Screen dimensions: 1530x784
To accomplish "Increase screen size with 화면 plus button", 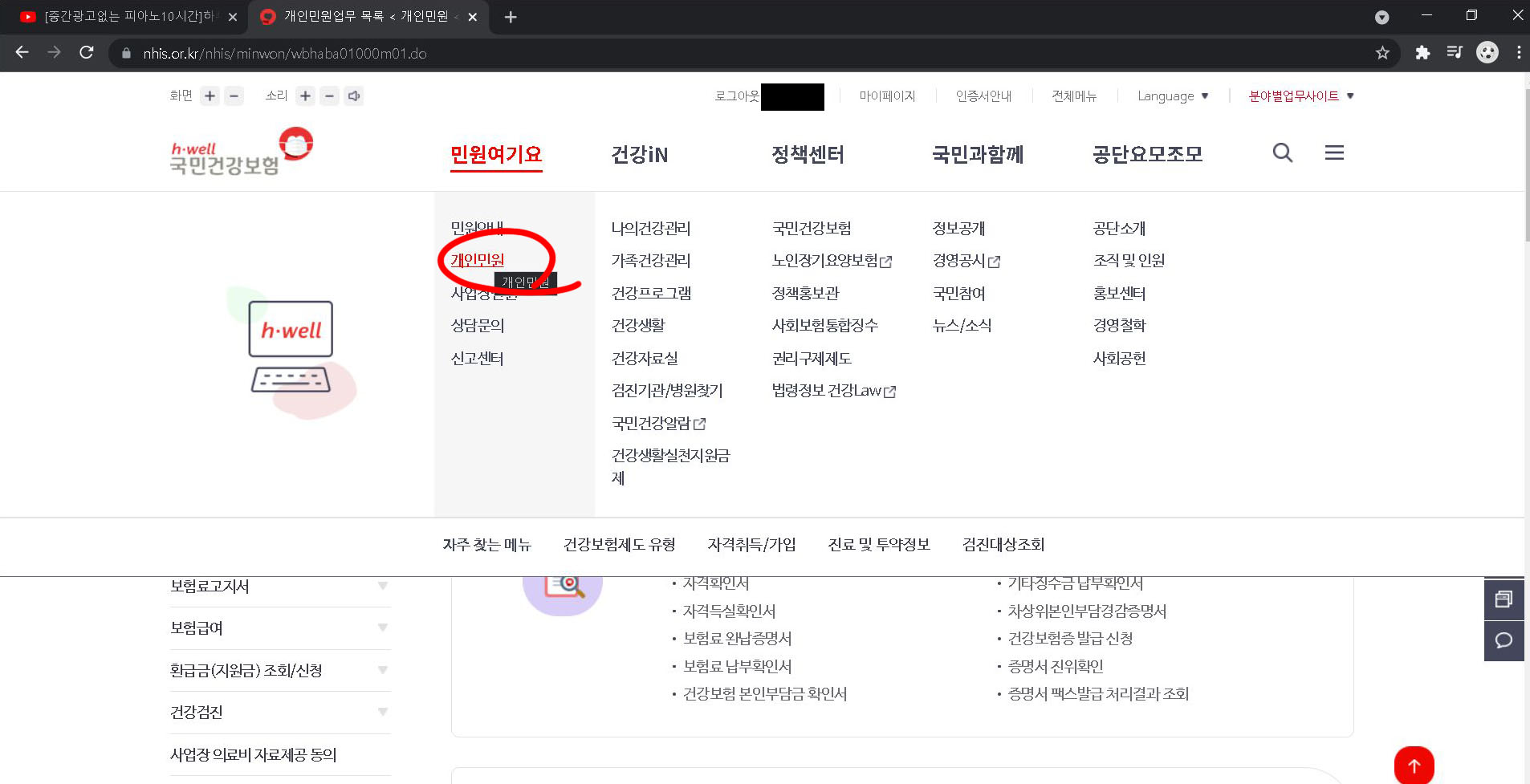I will click(210, 96).
